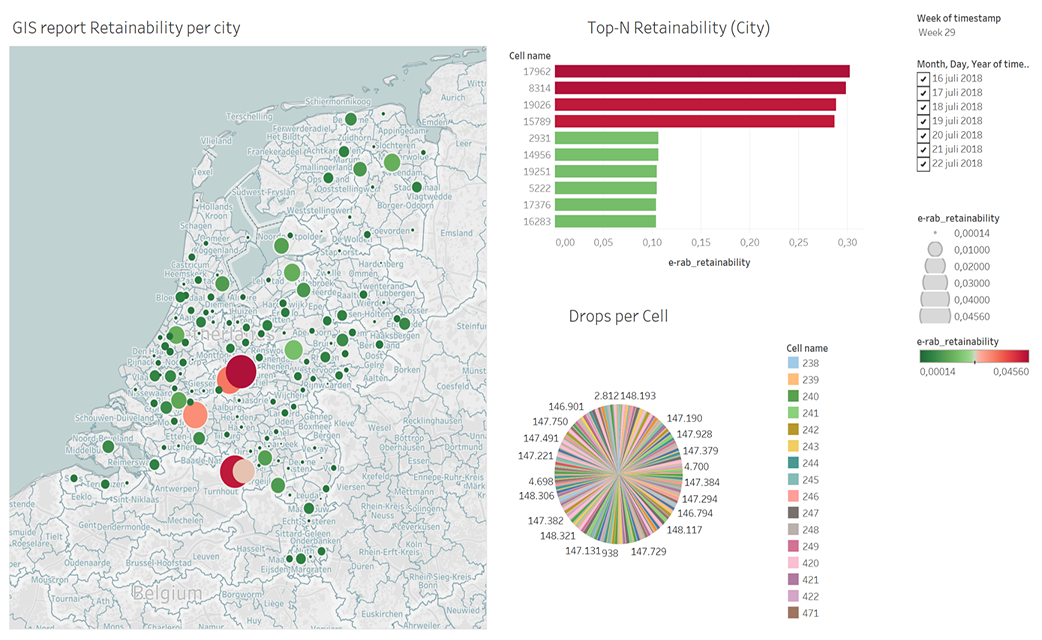Uncheck the 20 juli 2018 date
1042x640 pixels.
[x=923, y=136]
